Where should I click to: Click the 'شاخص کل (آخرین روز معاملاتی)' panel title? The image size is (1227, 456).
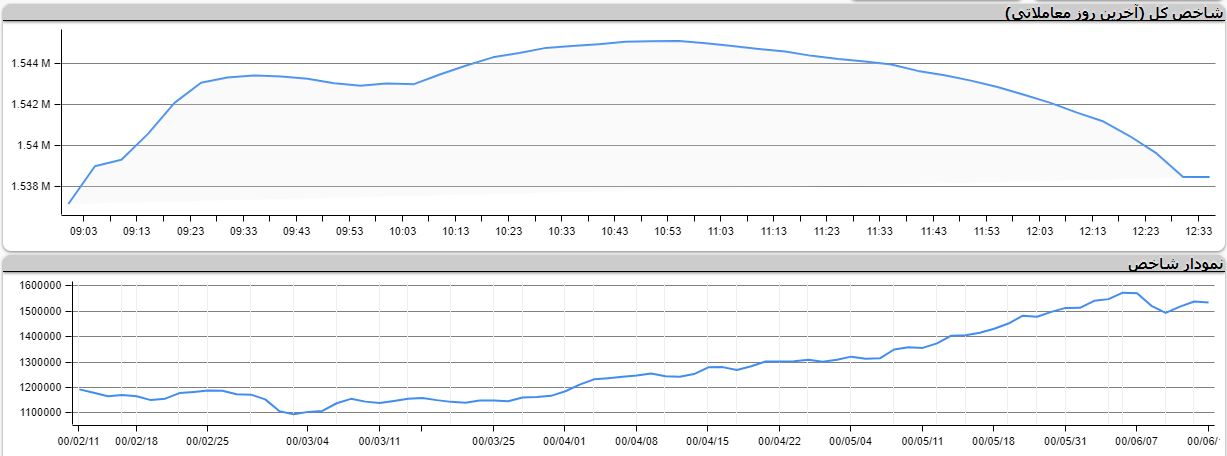pos(1115,13)
